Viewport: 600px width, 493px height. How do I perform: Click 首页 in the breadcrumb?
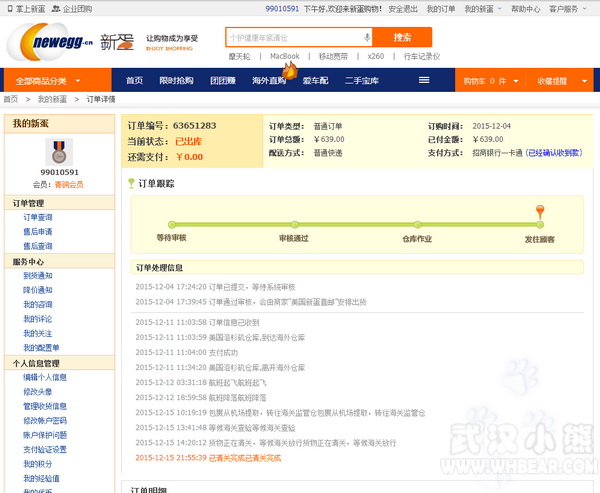coord(11,99)
